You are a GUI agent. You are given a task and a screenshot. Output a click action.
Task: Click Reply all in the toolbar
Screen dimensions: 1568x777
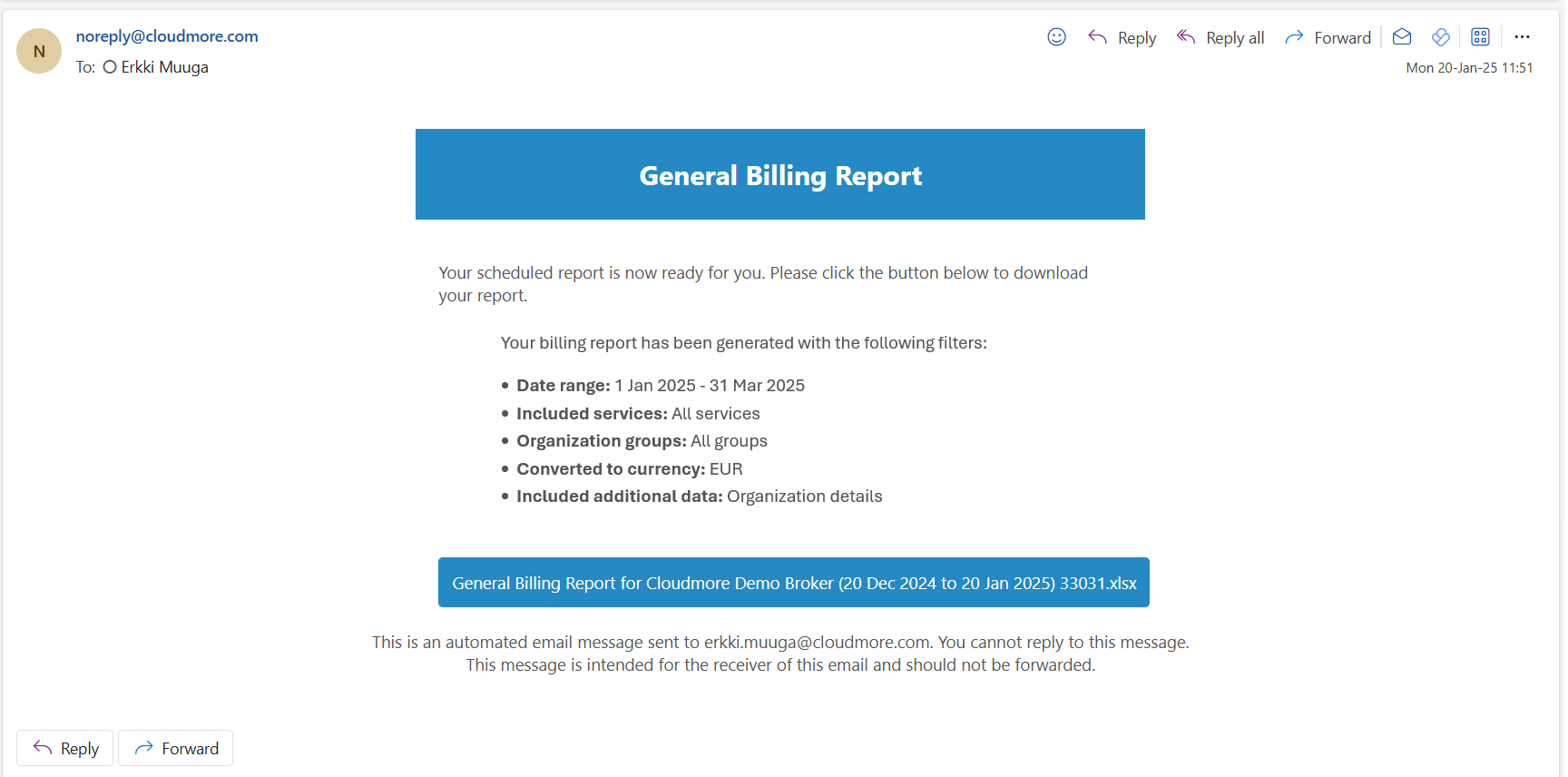pos(1220,37)
